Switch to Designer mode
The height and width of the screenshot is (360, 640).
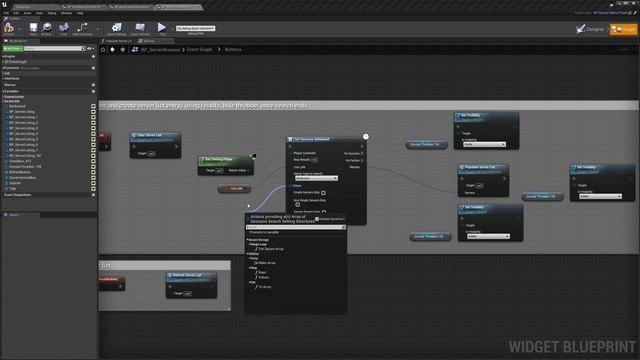tap(590, 29)
